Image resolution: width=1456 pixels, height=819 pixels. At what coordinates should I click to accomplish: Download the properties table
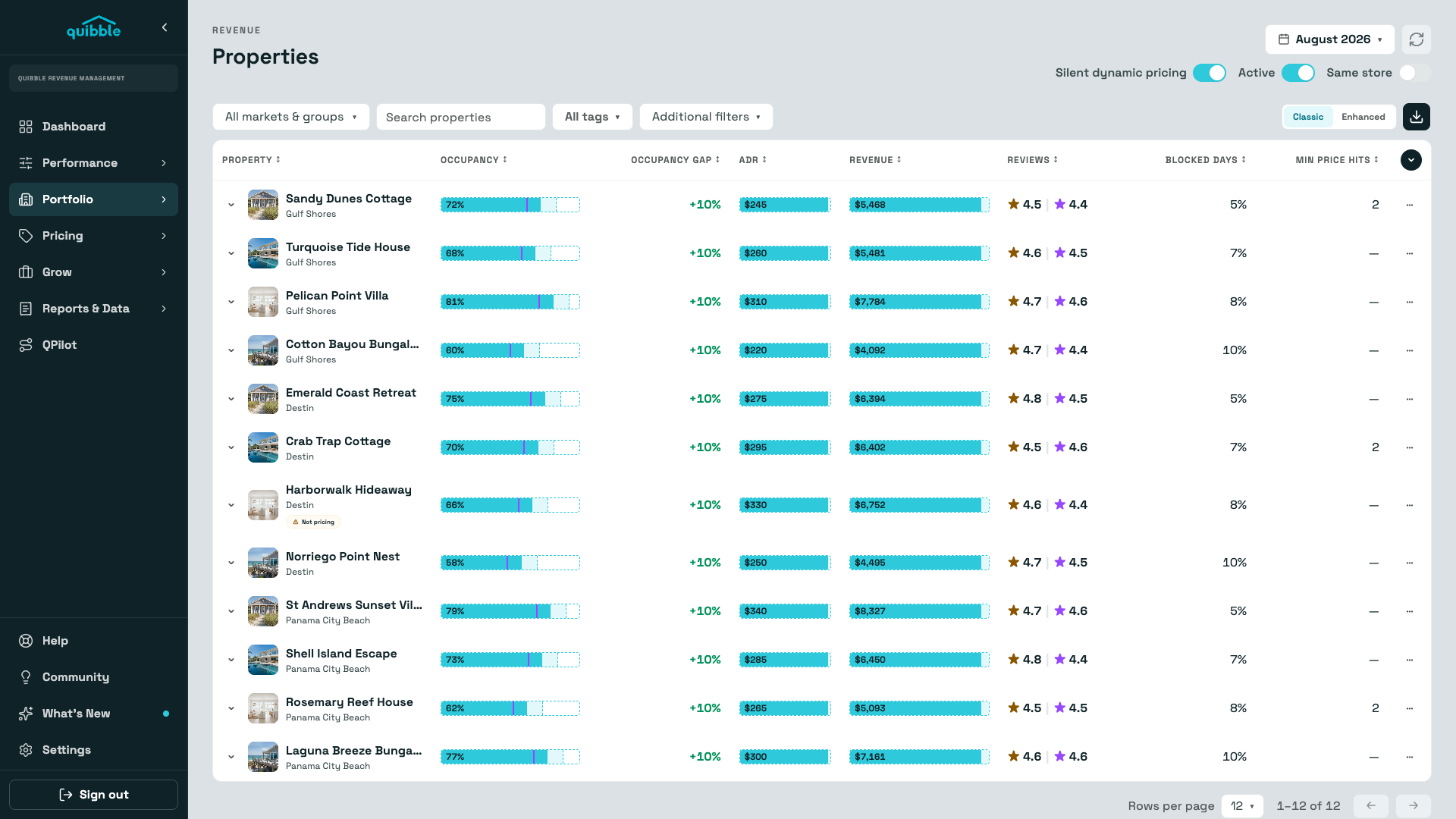click(x=1417, y=117)
